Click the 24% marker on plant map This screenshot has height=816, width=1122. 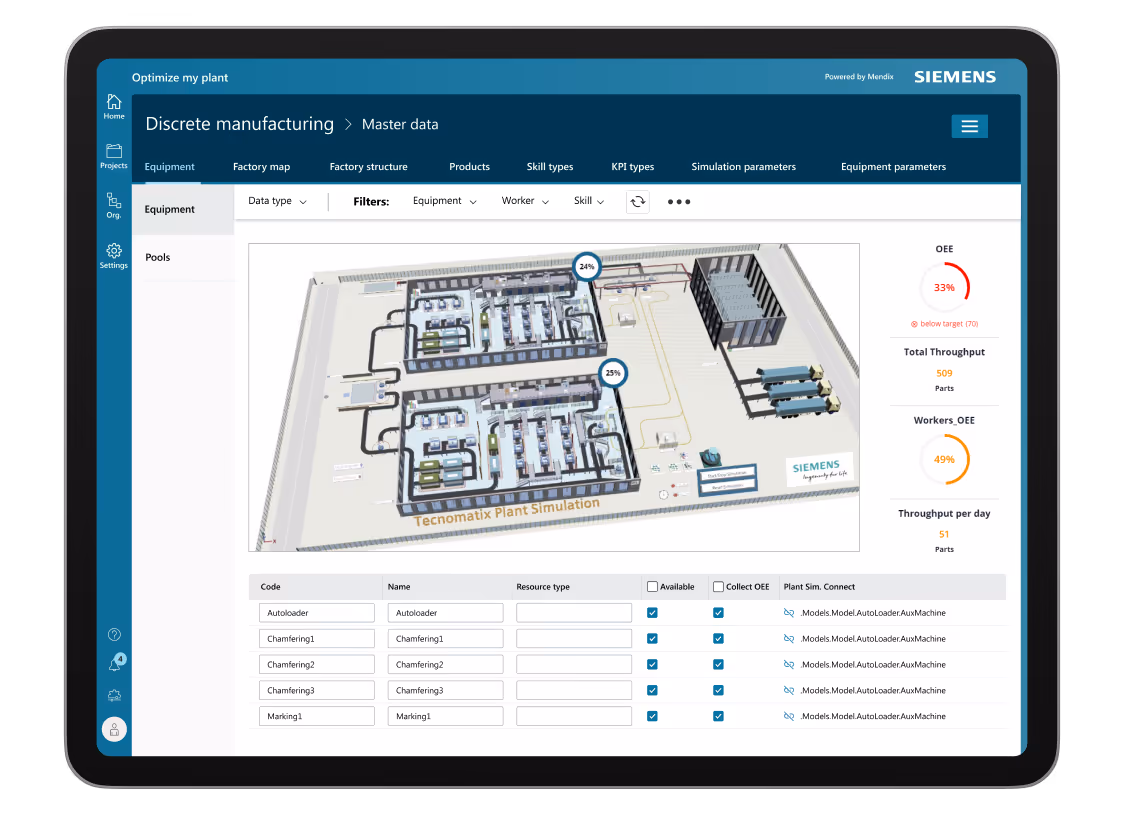(x=587, y=267)
